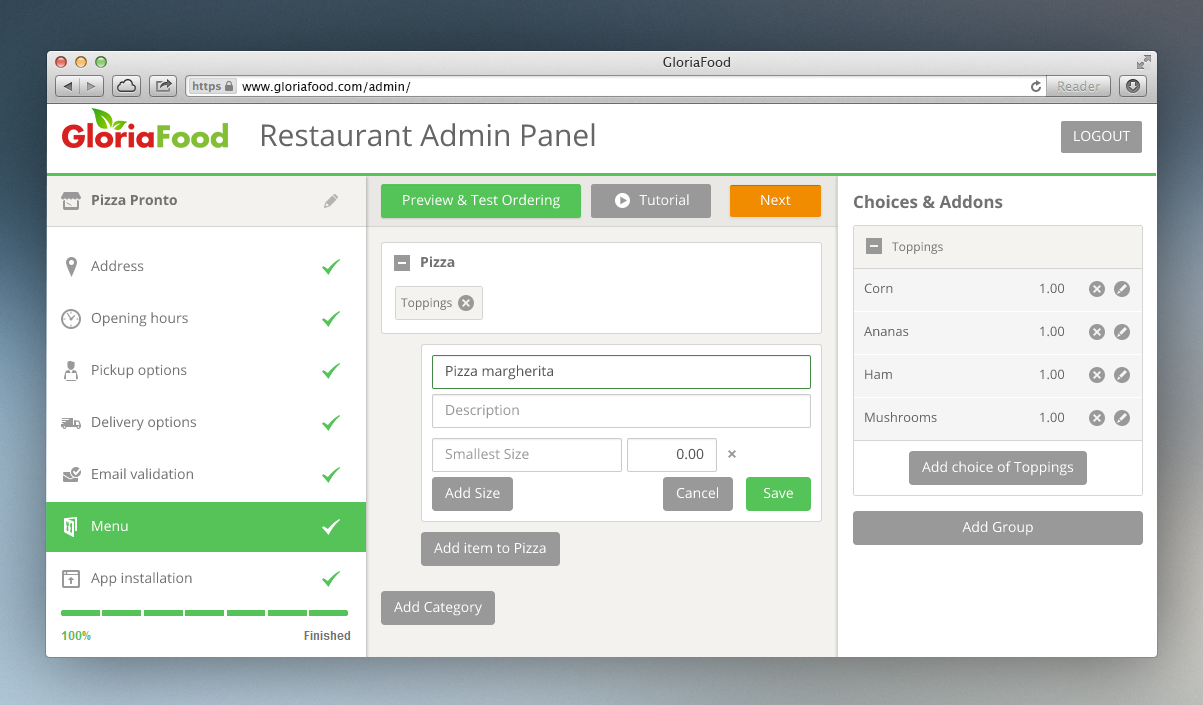Image resolution: width=1203 pixels, height=705 pixels.
Task: Save the Pizza margherita item
Action: pos(778,494)
